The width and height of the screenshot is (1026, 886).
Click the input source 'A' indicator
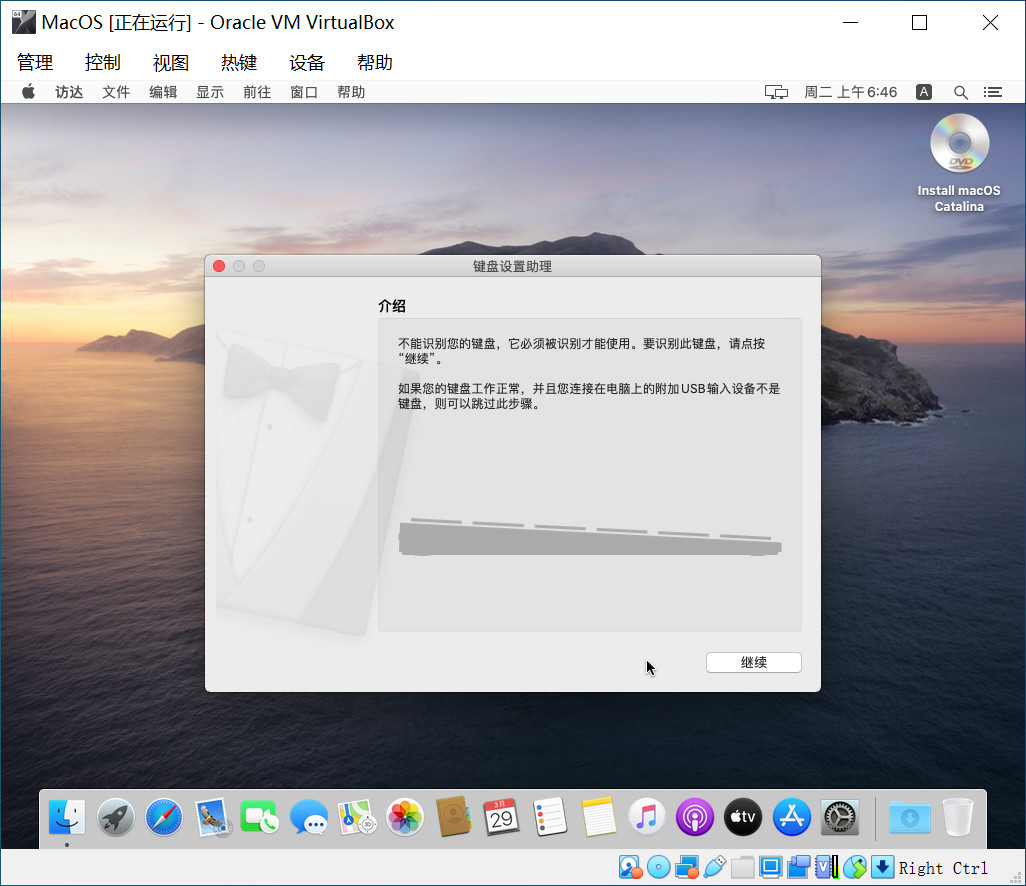924,92
